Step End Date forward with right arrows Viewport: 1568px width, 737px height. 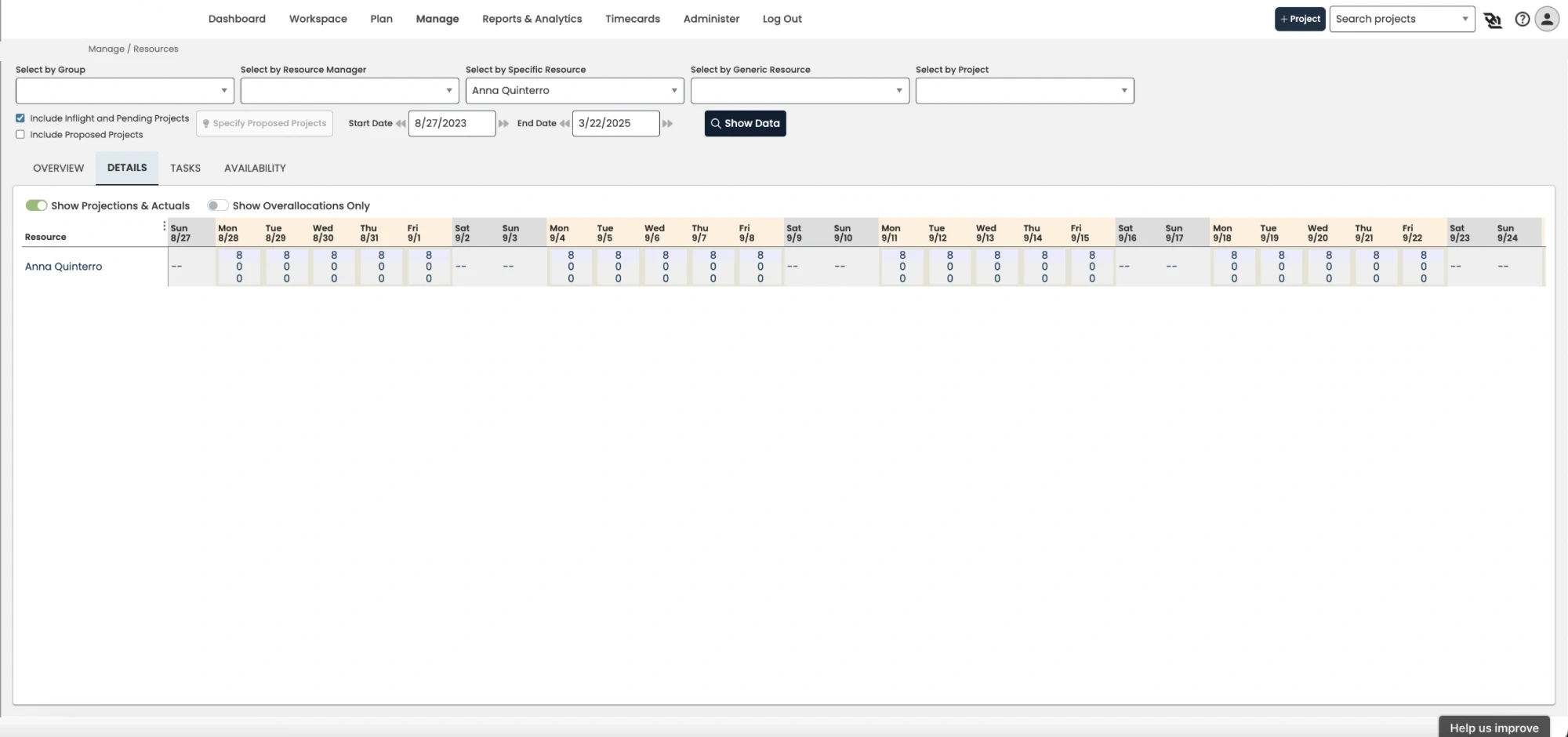point(667,124)
